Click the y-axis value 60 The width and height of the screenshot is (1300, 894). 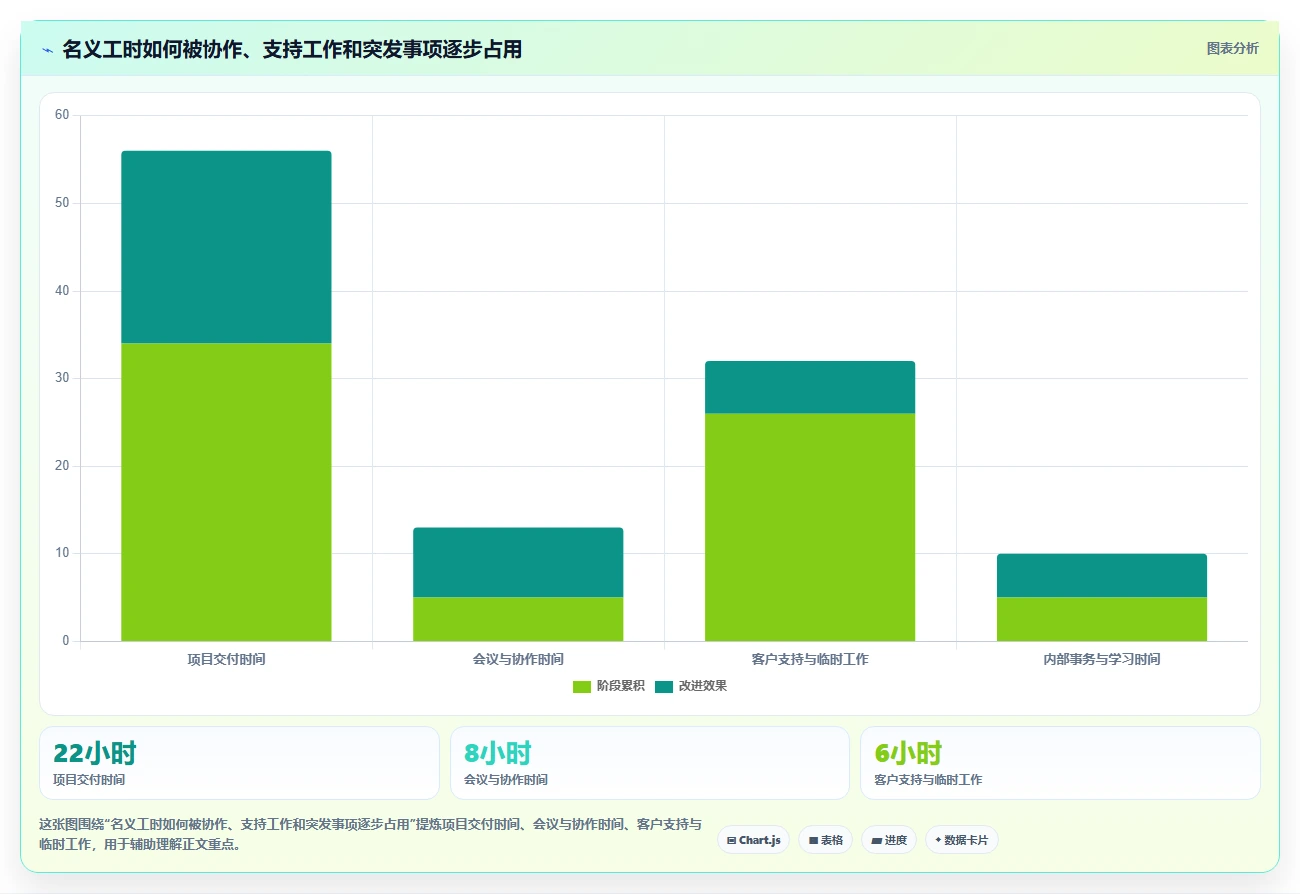[x=62, y=115]
